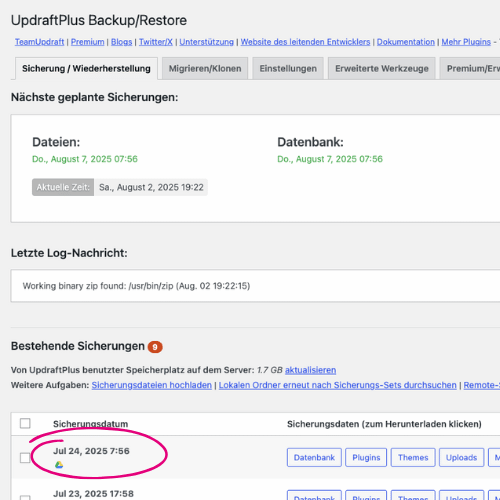Screen dimensions: 500x500
Task: Download Datenbank of Jul 24, 2025 backup
Action: pos(314,458)
